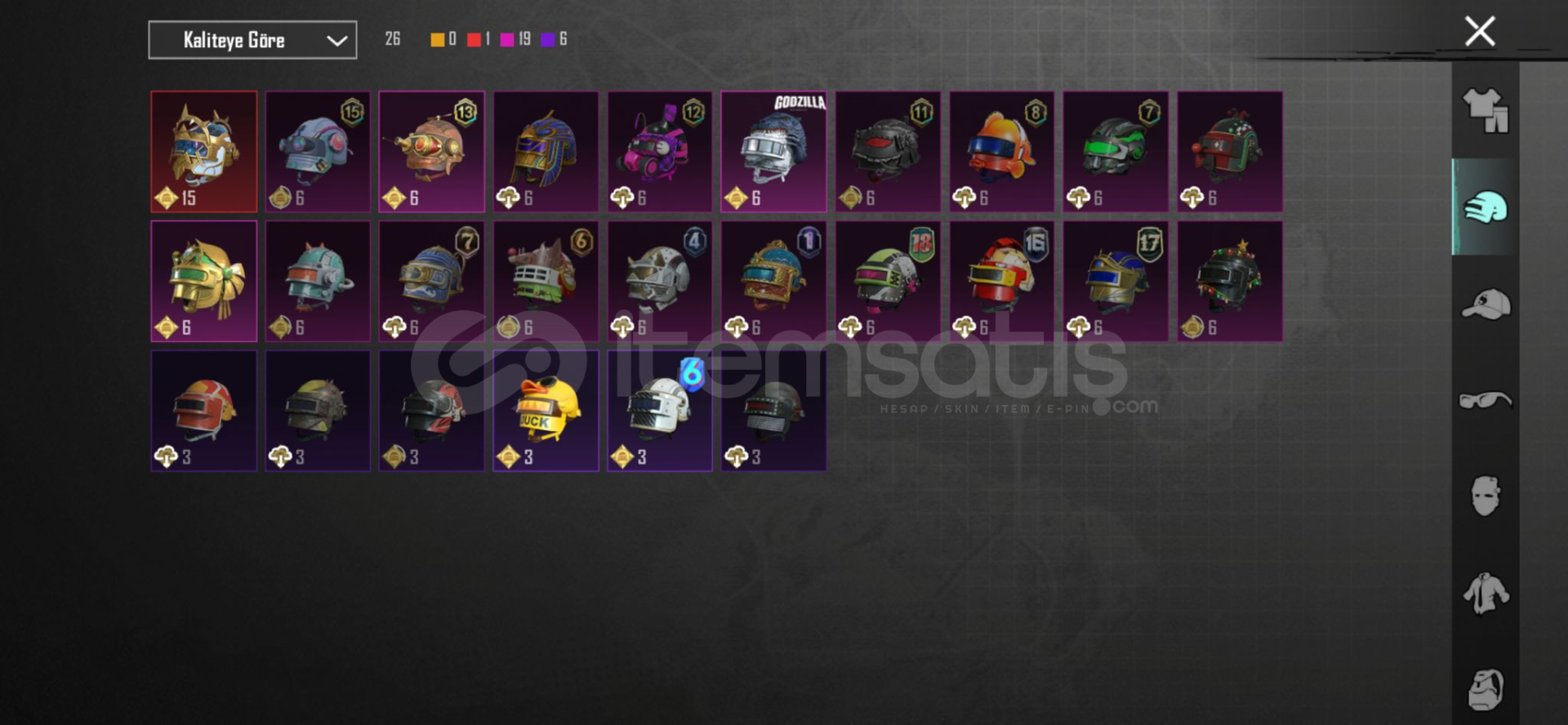
Task: Open the backpack category icon
Action: [x=1486, y=690]
